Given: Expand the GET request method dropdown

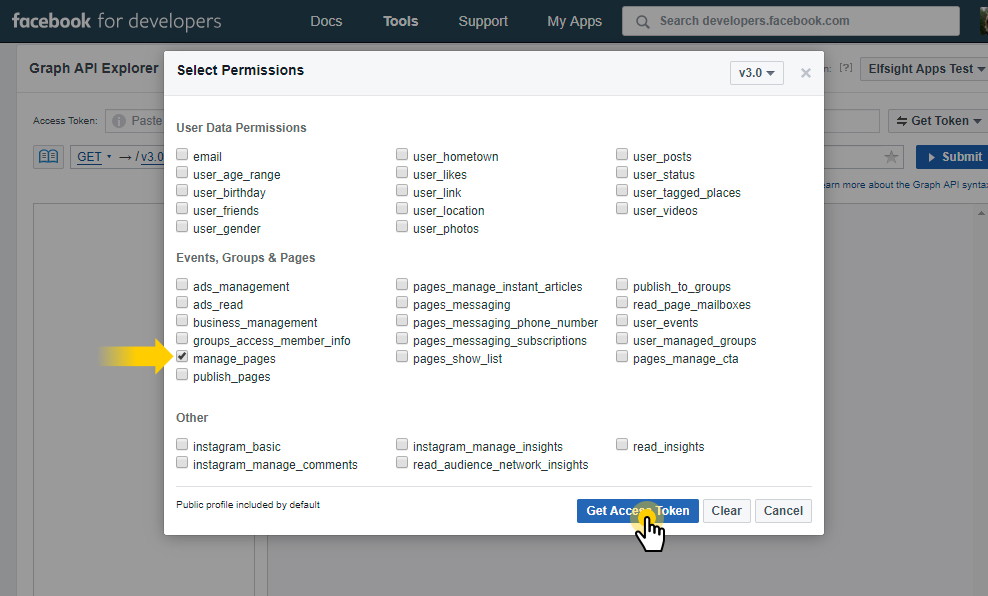Looking at the screenshot, I should coord(91,157).
